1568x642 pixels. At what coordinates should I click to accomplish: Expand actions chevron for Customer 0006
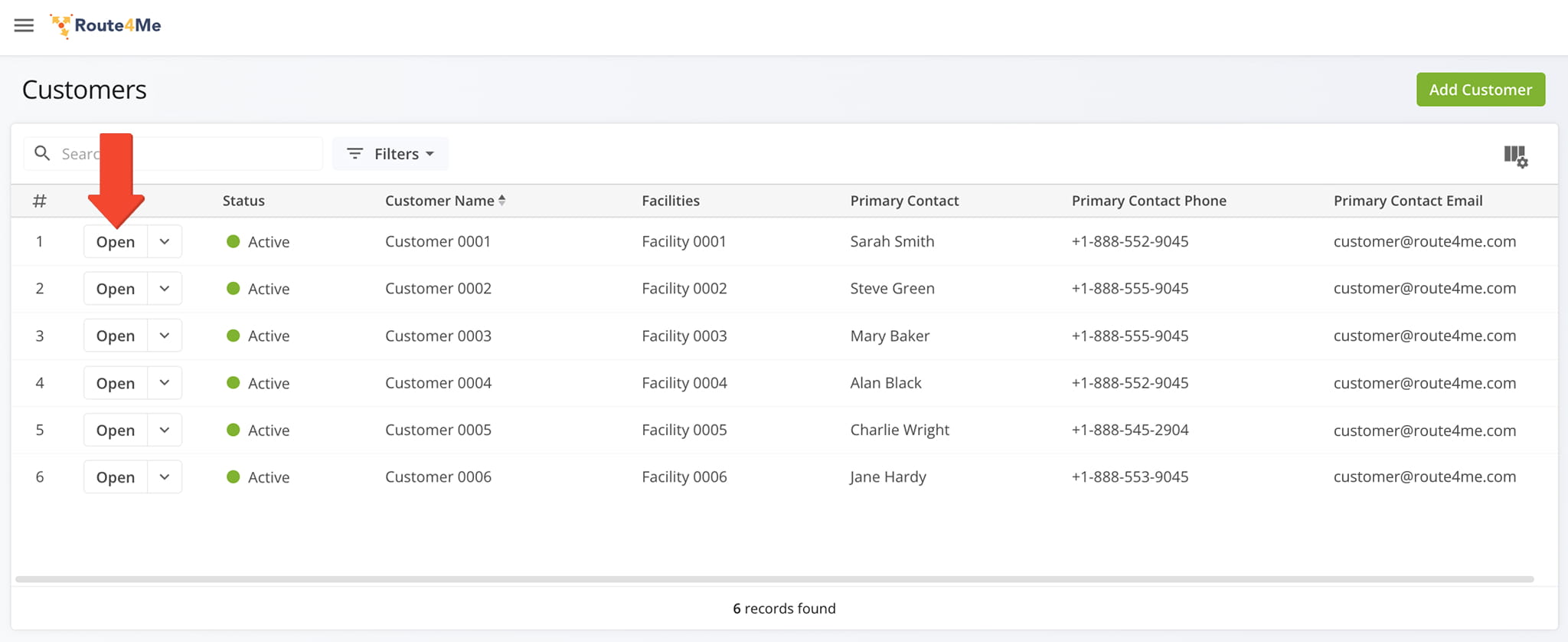tap(165, 477)
